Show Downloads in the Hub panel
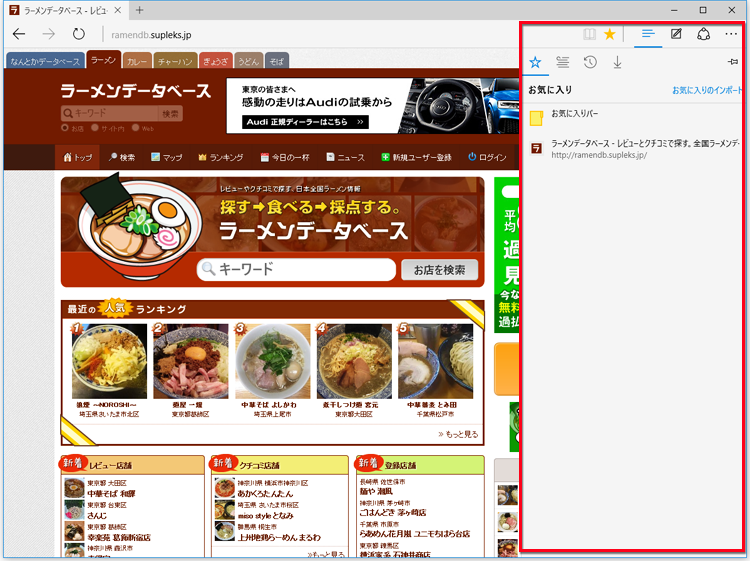750x561 pixels. click(617, 62)
